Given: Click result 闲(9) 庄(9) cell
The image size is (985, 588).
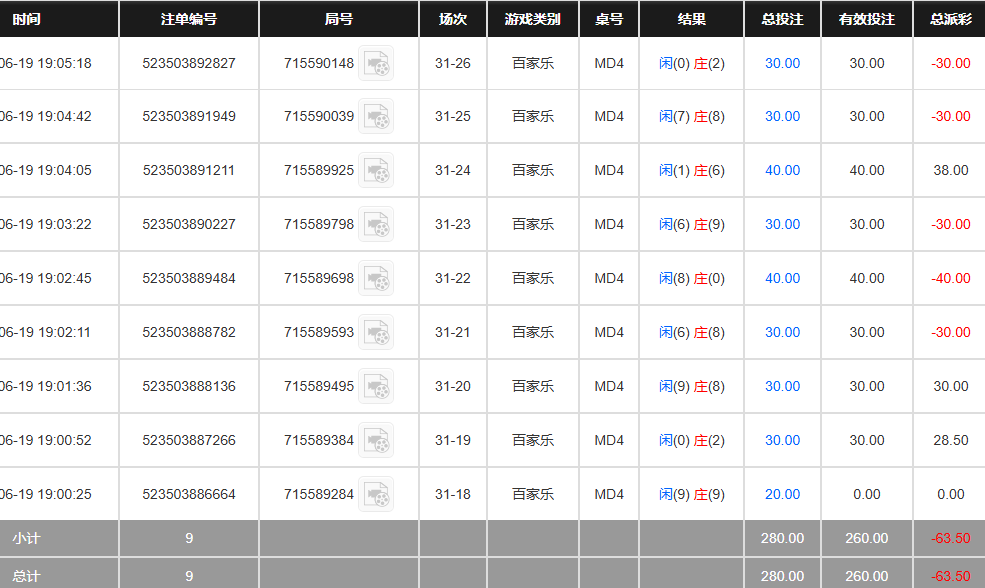Looking at the screenshot, I should pos(692,494).
